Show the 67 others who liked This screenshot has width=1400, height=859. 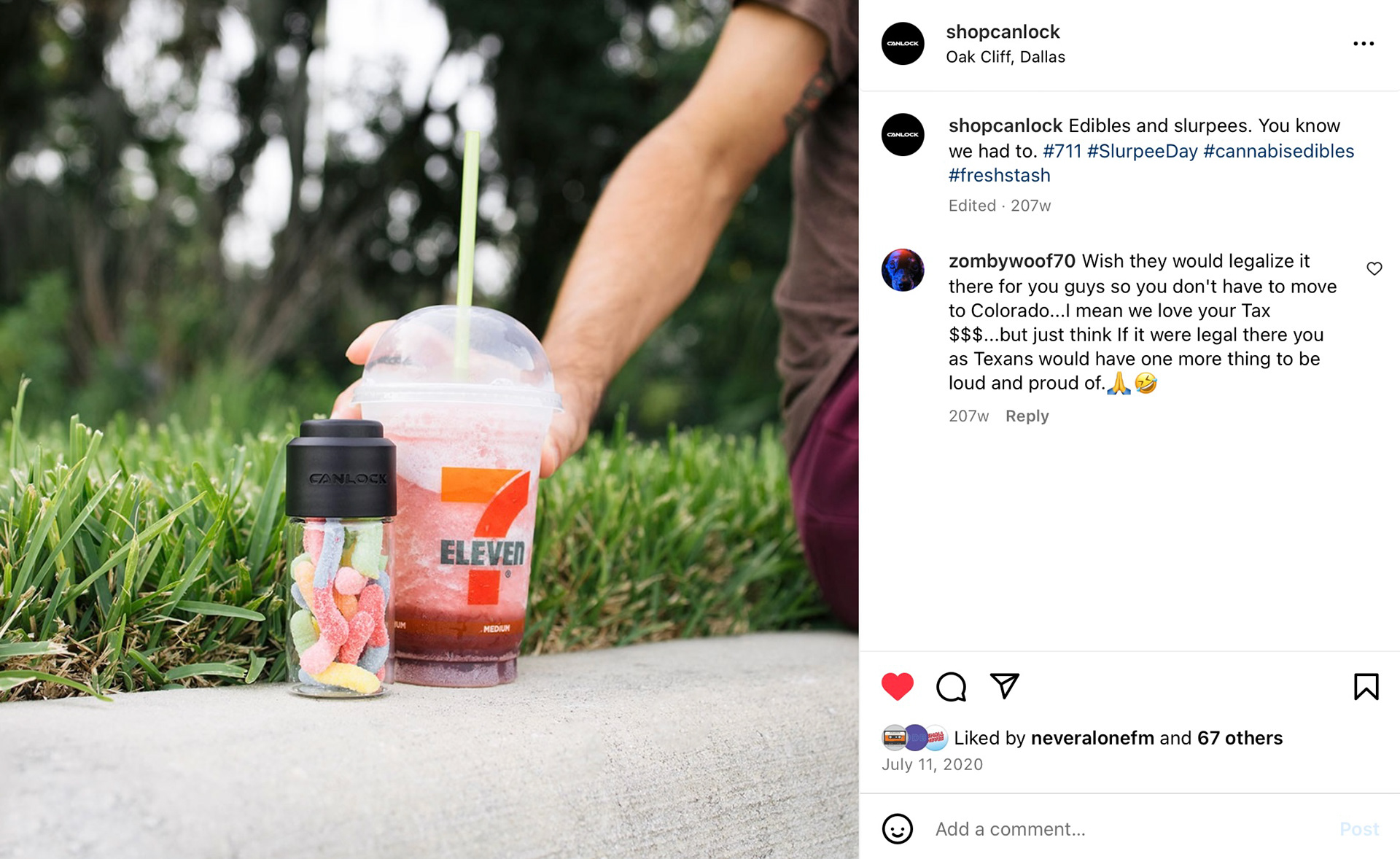tap(1240, 738)
